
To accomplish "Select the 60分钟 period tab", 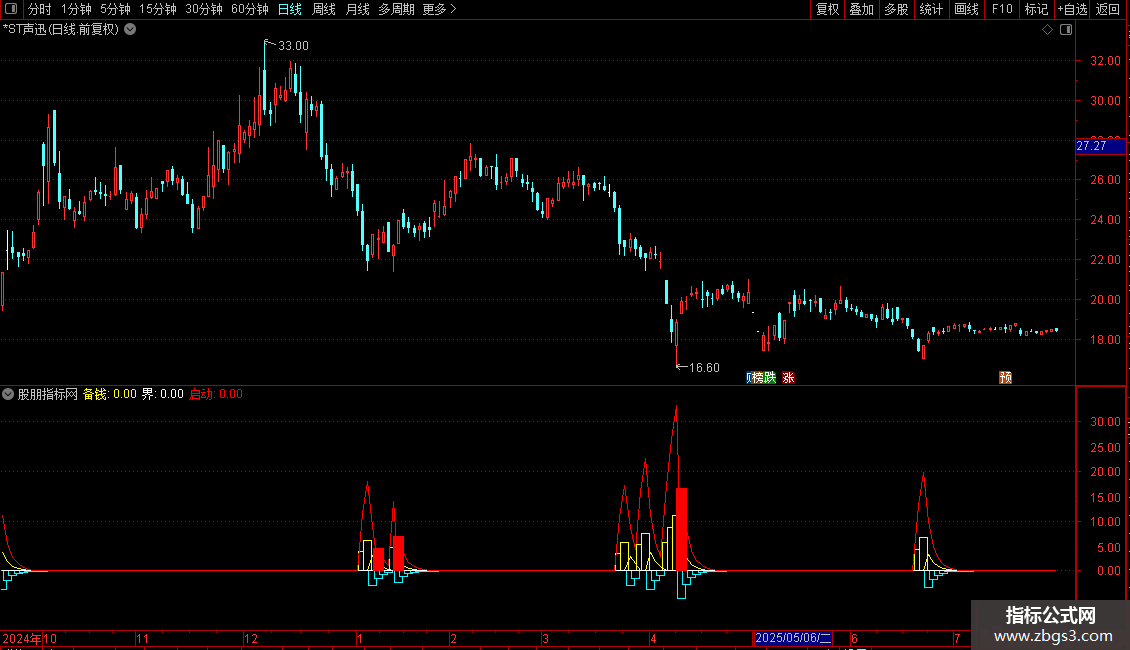I will (250, 9).
